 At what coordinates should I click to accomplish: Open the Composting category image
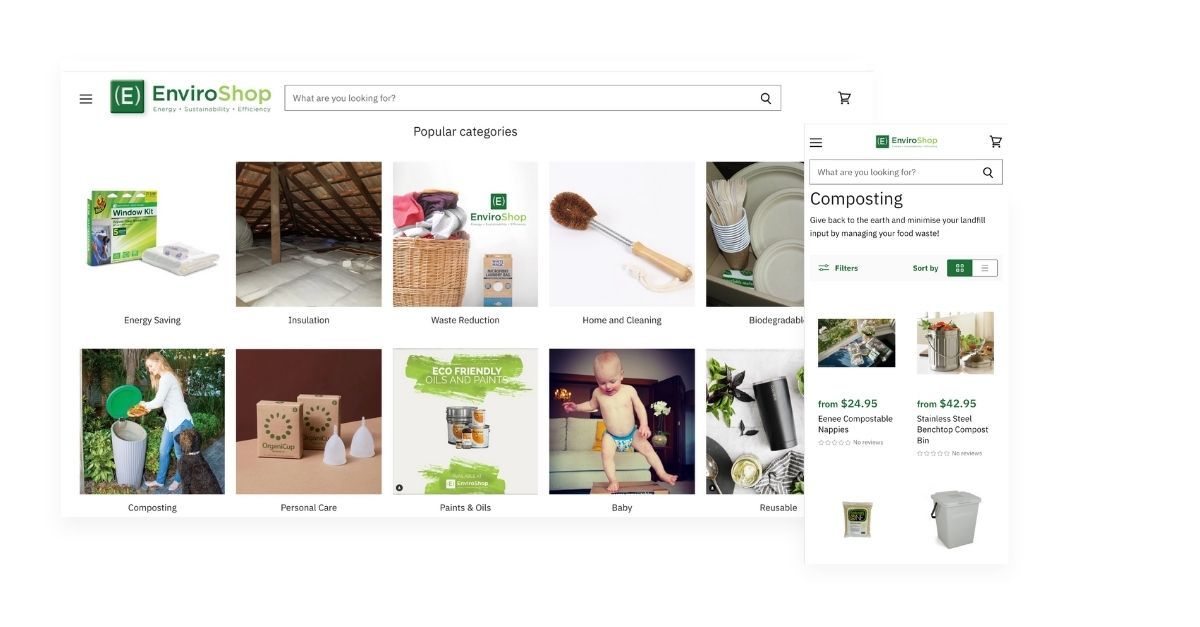click(152, 421)
